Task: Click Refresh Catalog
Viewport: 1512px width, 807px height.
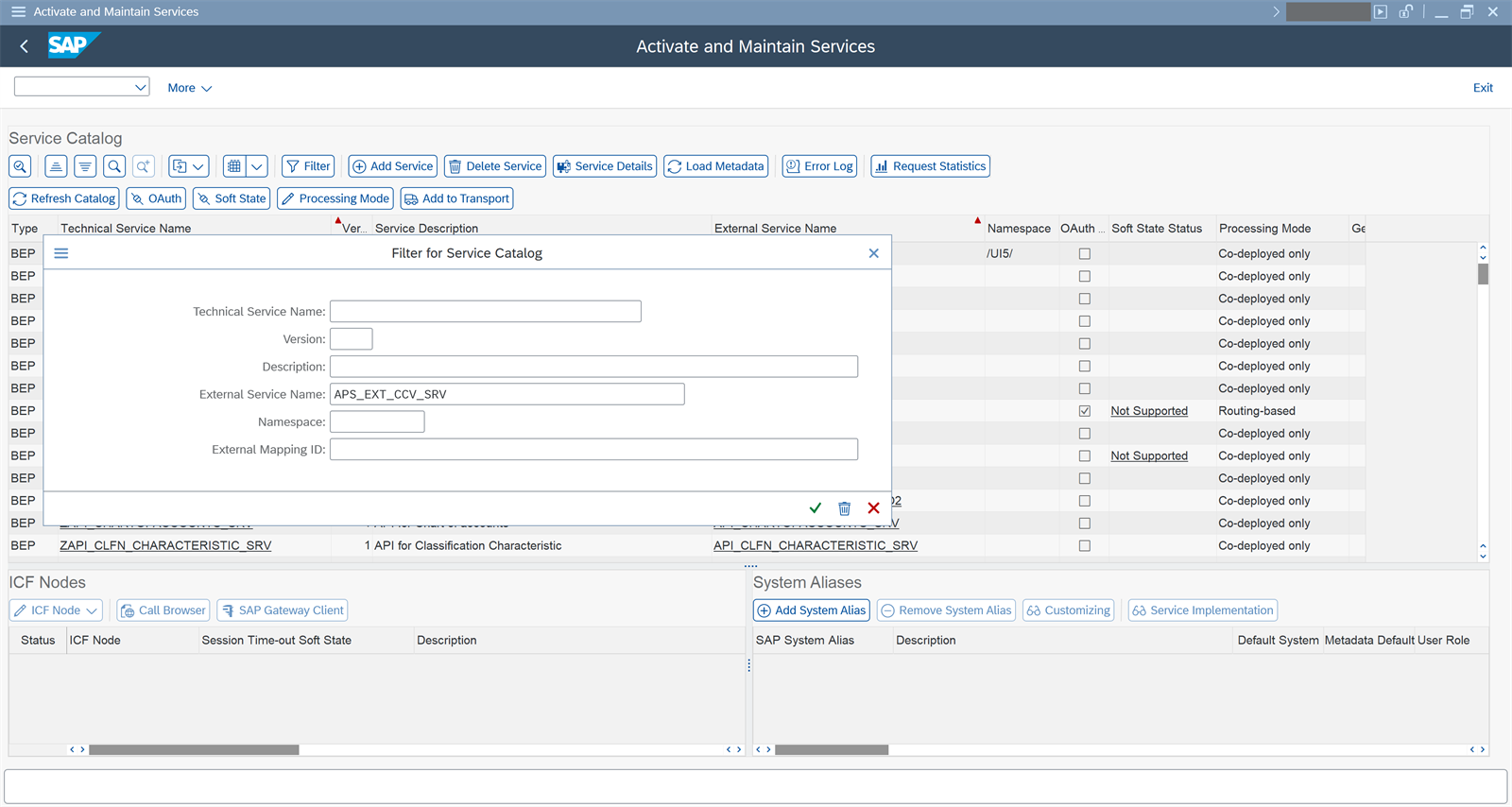Action: [x=64, y=198]
